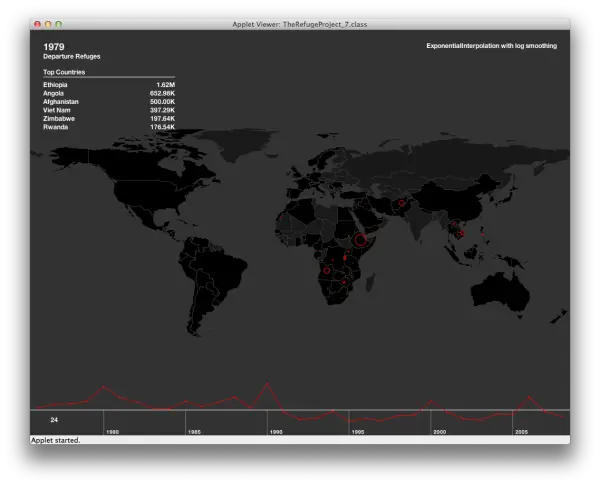The height and width of the screenshot is (486, 600).
Task: Click the 2005 tick on the timeline
Action: (x=521, y=432)
